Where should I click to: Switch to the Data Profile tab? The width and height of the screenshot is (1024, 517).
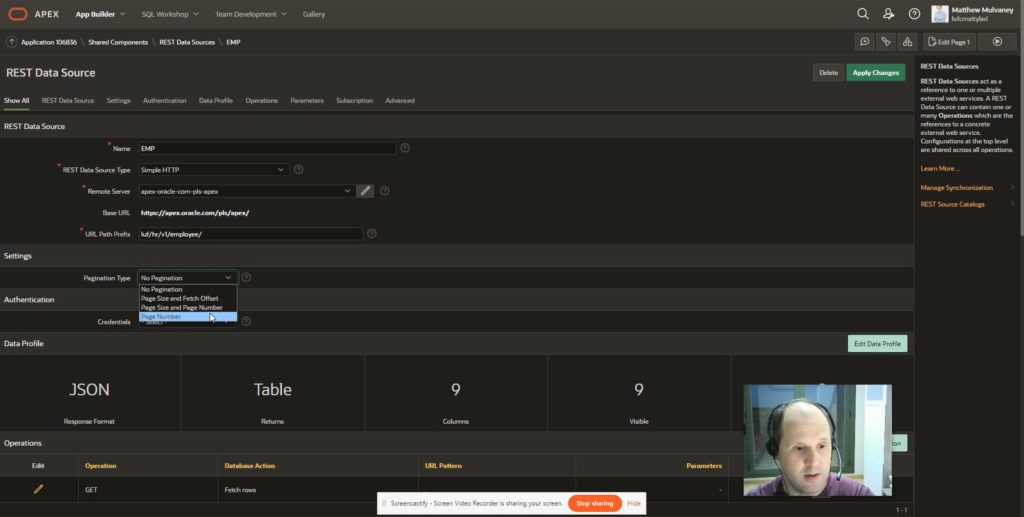(216, 101)
